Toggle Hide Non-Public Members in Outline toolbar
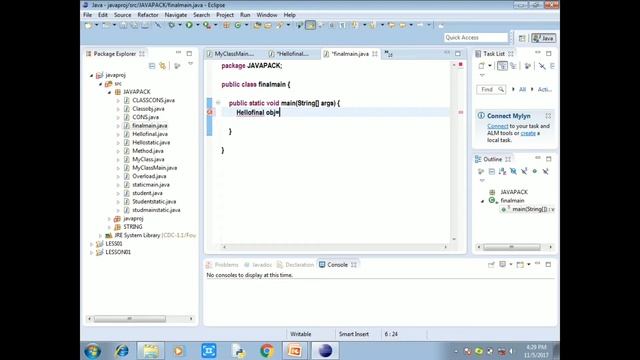The height and width of the screenshot is (360, 640). (535, 171)
